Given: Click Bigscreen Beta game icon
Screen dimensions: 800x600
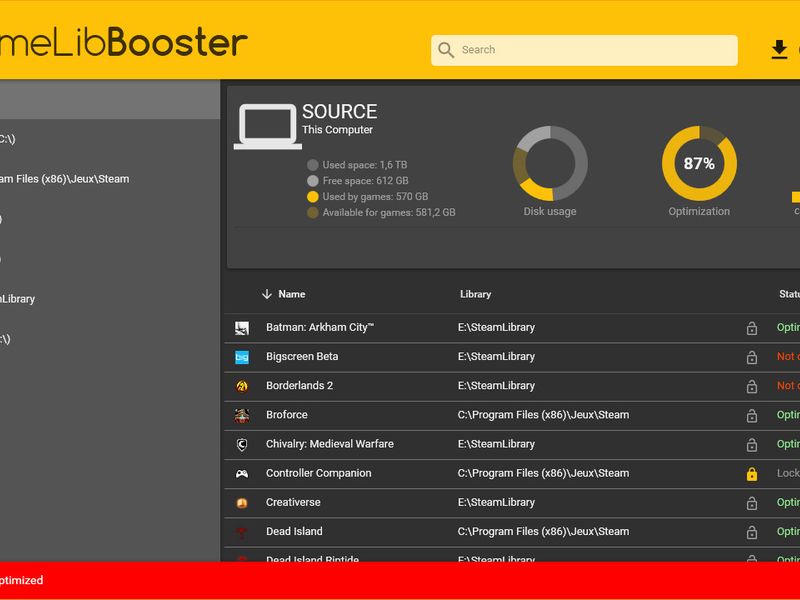Looking at the screenshot, I should click(x=242, y=357).
